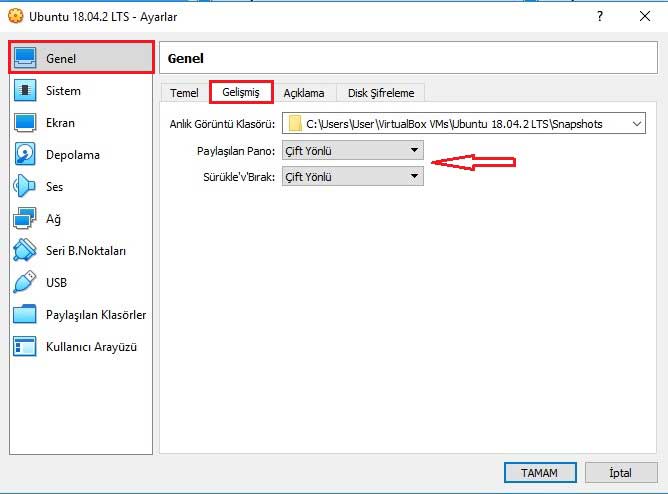668x494 pixels.
Task: Open Kullanıcı Arayüzü window icon
Action: [x=25, y=346]
